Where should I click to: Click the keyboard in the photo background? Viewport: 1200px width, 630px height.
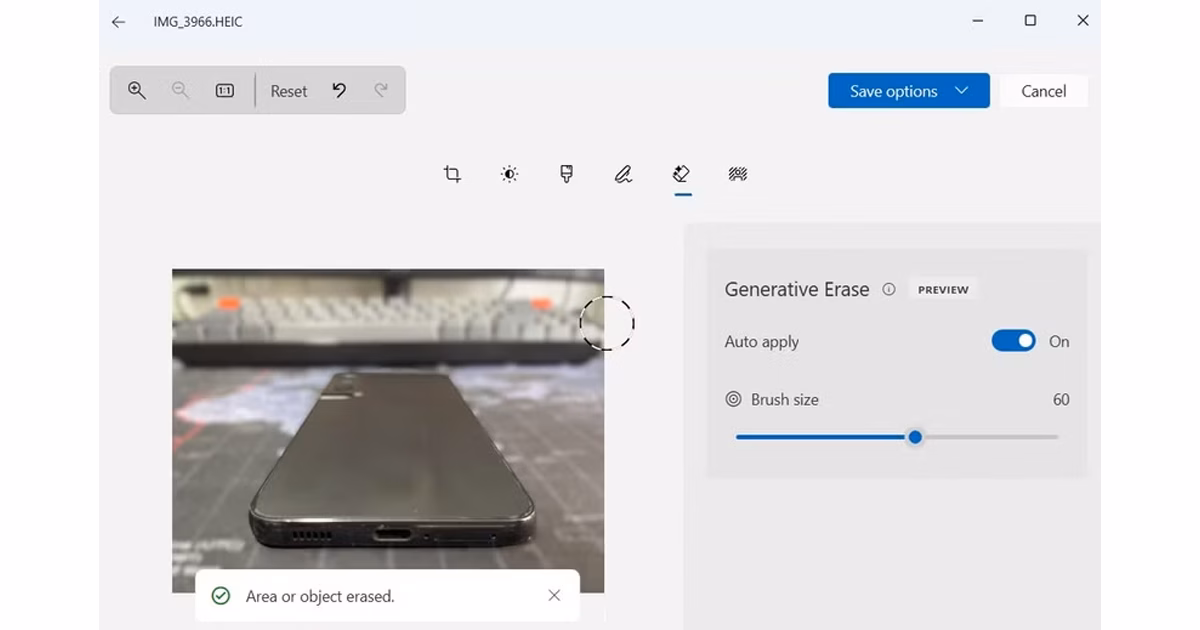(388, 320)
